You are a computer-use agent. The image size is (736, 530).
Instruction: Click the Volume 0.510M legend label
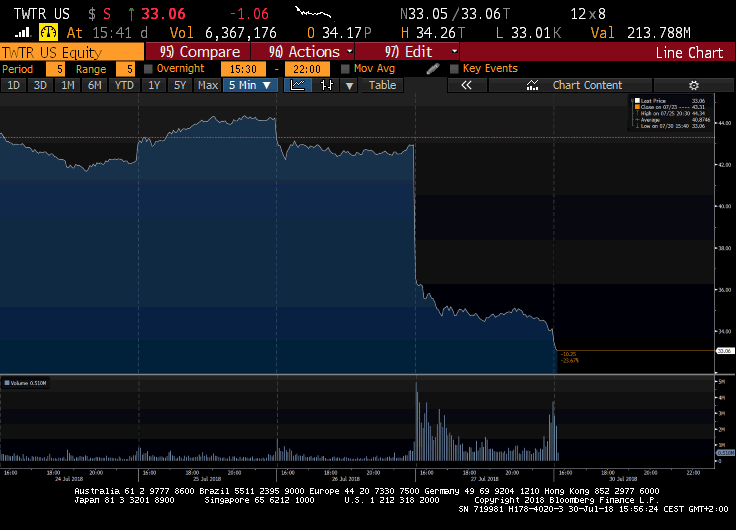(26, 383)
